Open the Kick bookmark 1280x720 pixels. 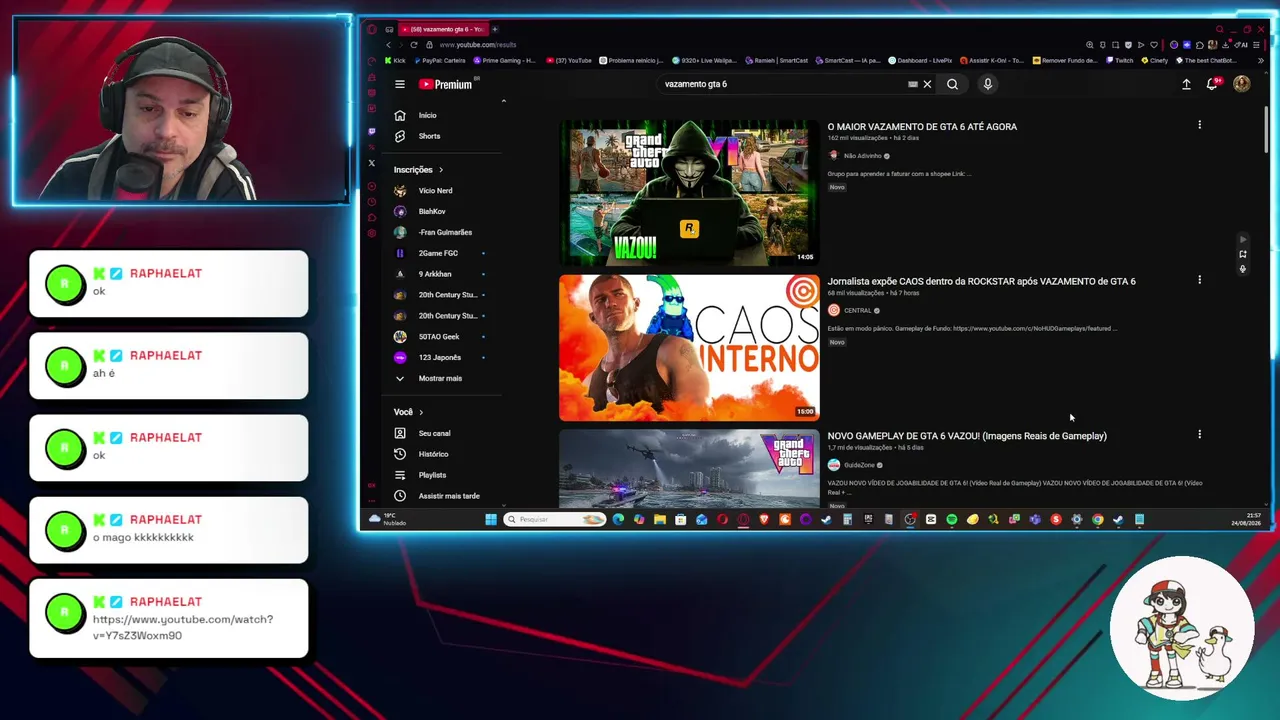(395, 61)
